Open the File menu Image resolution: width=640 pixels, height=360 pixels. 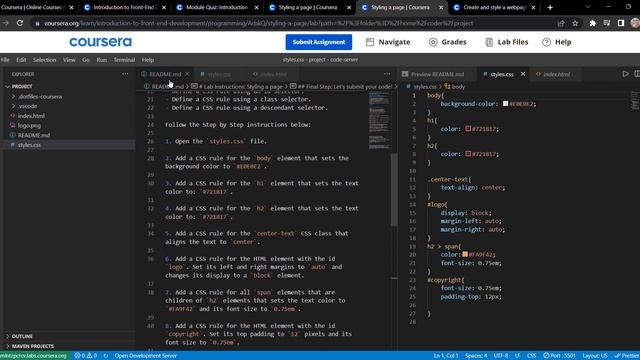tap(5, 60)
